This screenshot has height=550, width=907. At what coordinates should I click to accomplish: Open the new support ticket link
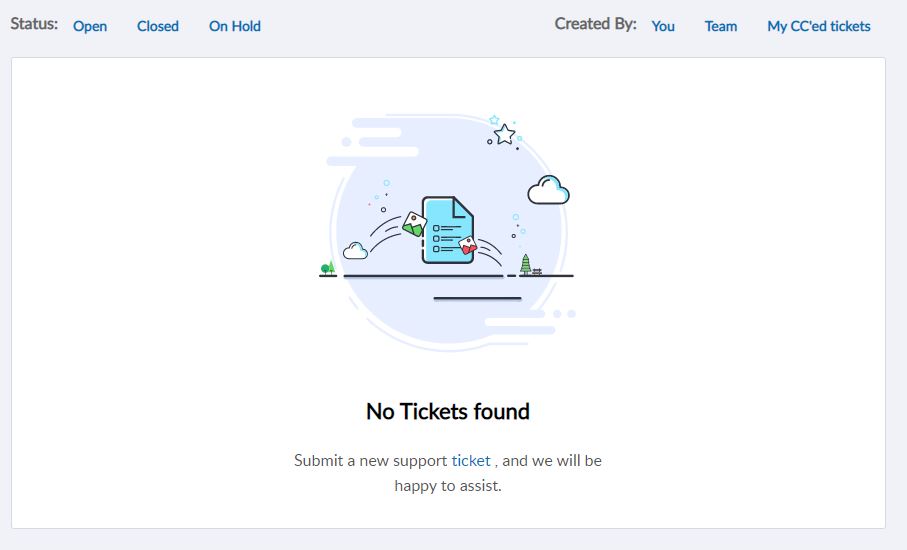(471, 460)
